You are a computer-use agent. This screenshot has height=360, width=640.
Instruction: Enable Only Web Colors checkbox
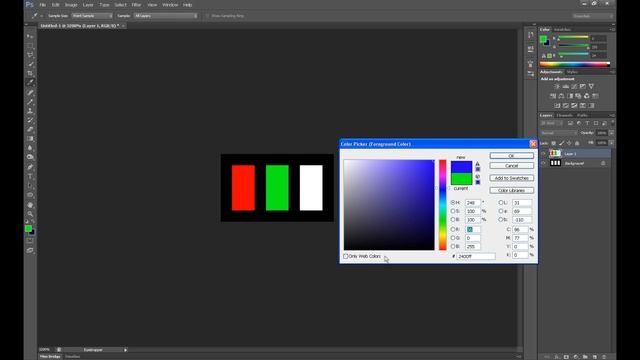[x=346, y=256]
